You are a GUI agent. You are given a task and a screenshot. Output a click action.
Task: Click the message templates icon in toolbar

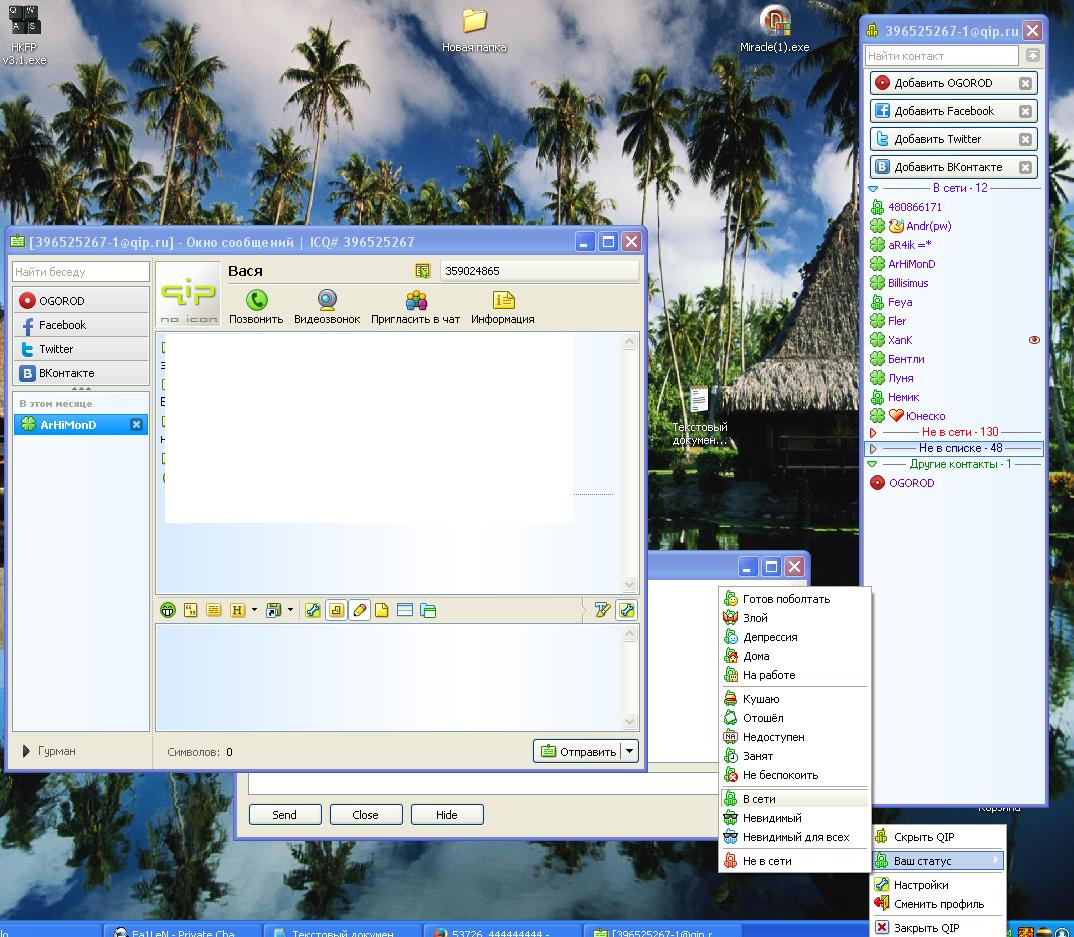tap(214, 610)
